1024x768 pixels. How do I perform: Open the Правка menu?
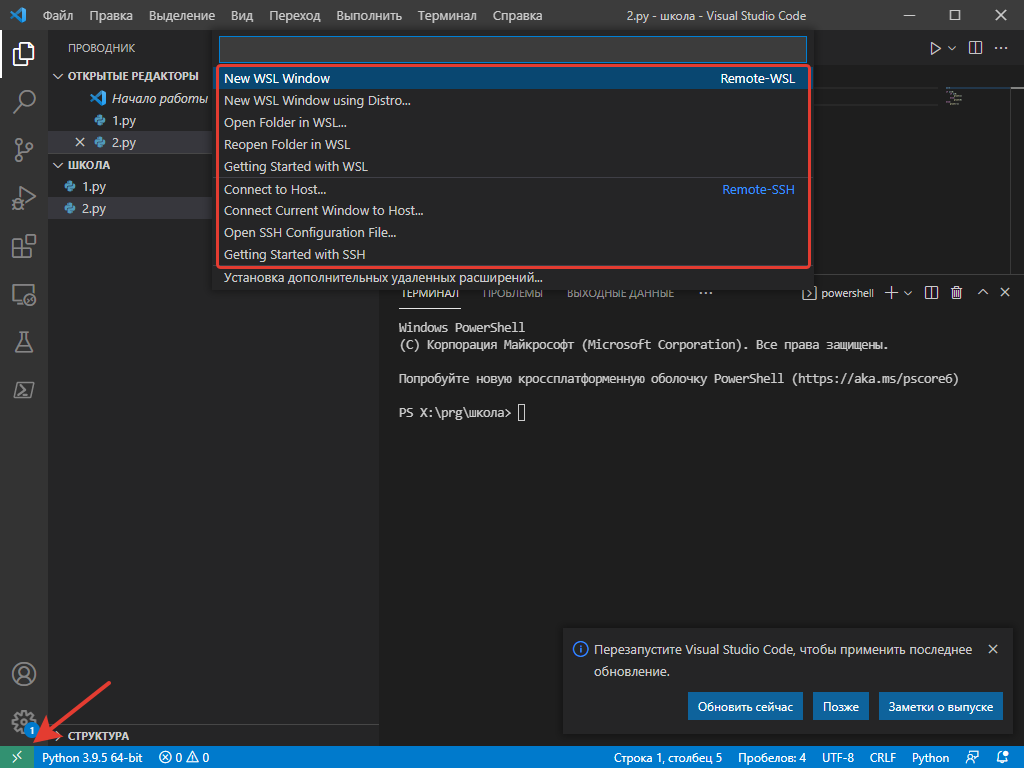[111, 16]
